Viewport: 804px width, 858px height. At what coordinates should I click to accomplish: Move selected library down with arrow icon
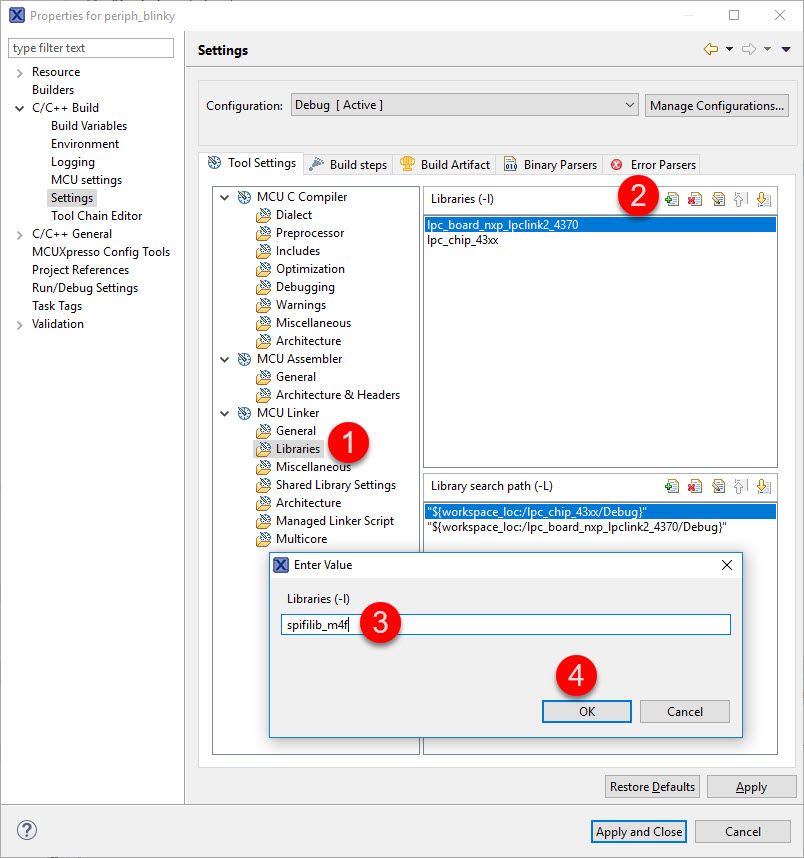764,198
